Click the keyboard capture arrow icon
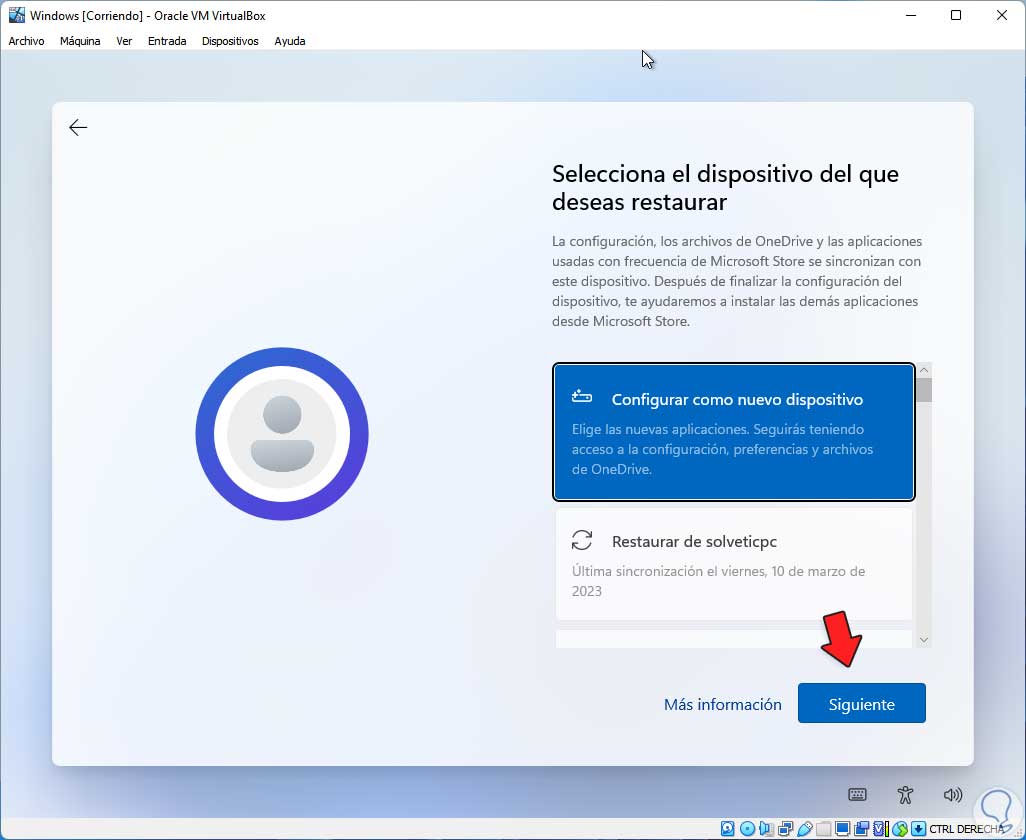 point(918,829)
